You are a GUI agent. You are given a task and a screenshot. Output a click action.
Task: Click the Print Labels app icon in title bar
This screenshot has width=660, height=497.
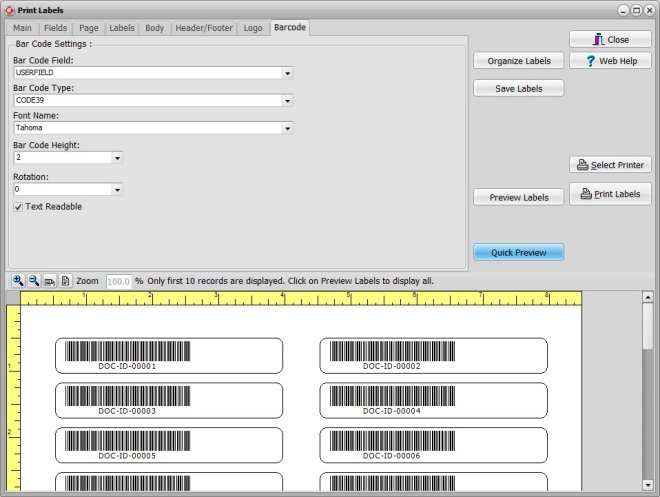pyautogui.click(x=9, y=11)
